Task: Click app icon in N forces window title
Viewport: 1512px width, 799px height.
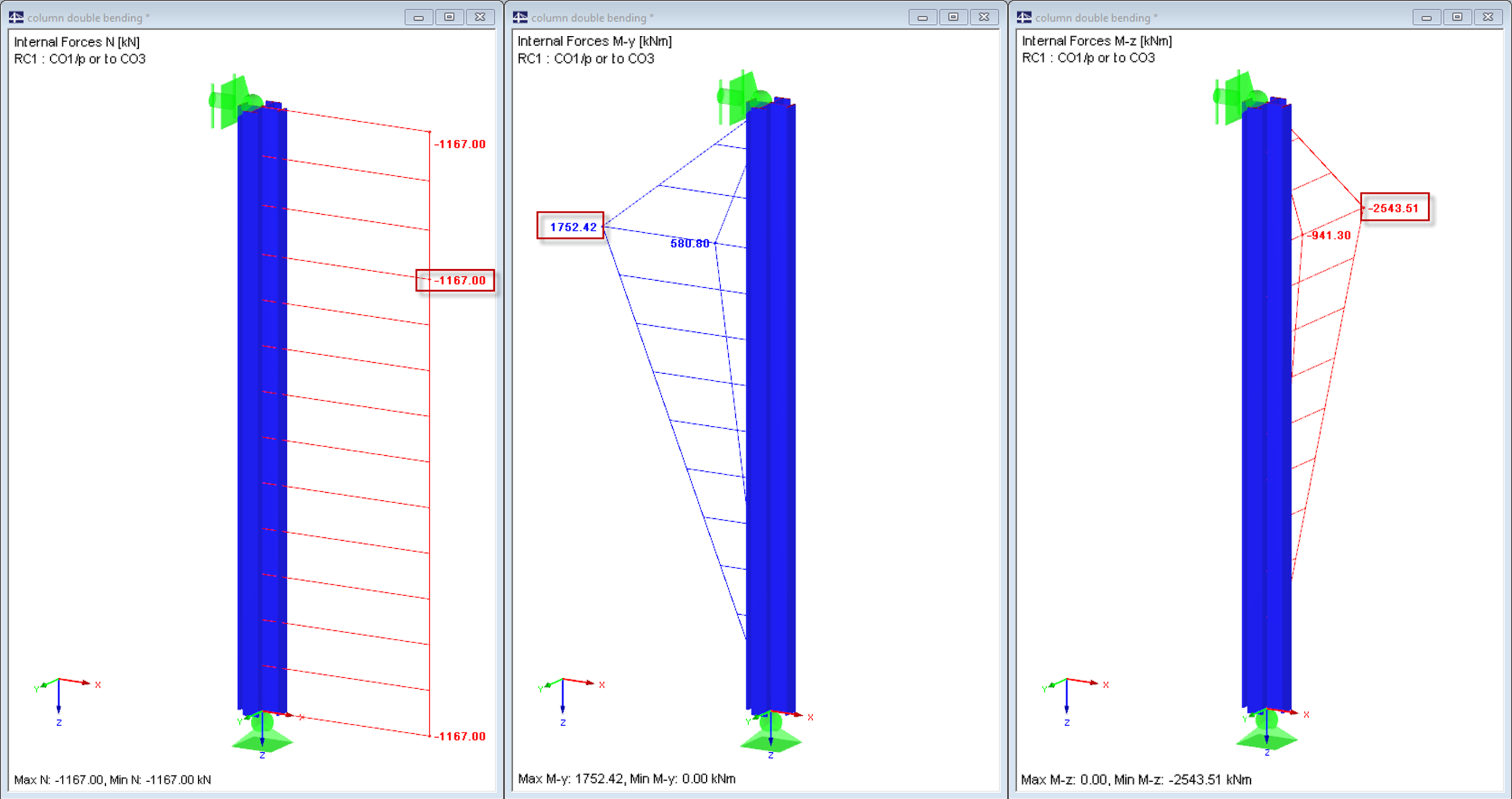Action: pyautogui.click(x=16, y=17)
